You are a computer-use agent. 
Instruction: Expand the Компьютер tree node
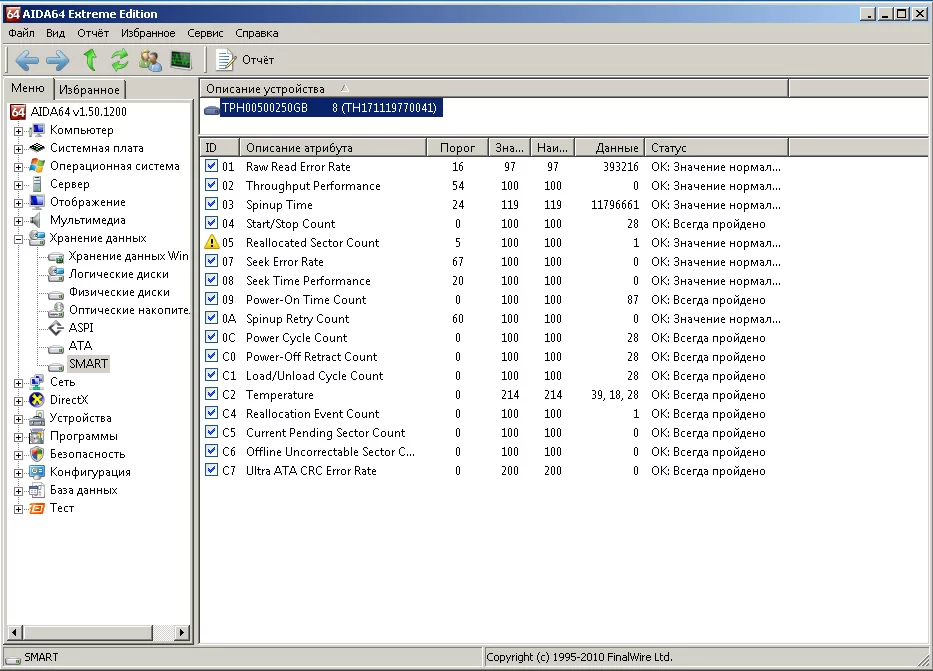(x=18, y=130)
